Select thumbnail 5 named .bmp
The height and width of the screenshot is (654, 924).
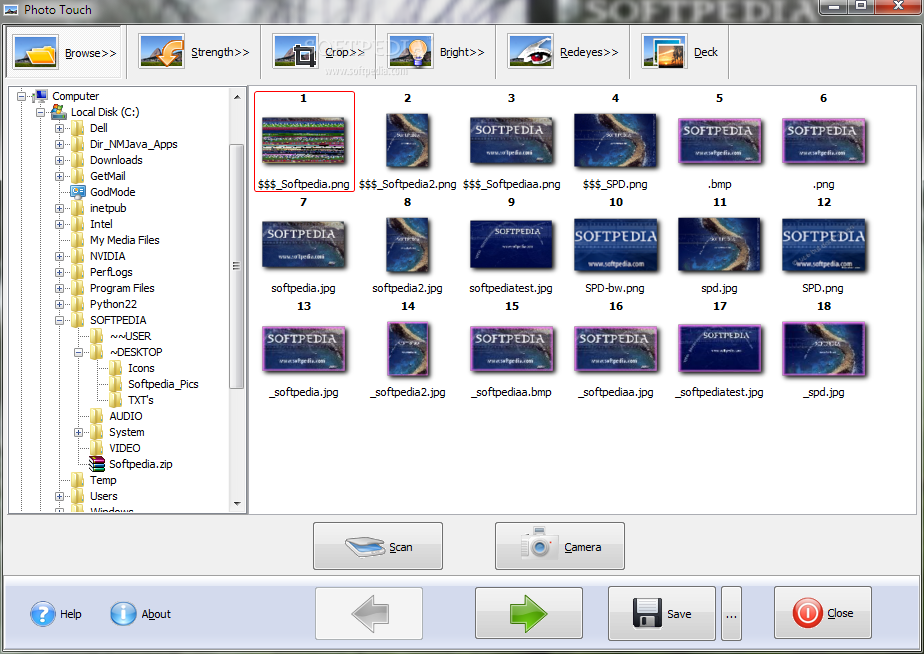point(720,141)
